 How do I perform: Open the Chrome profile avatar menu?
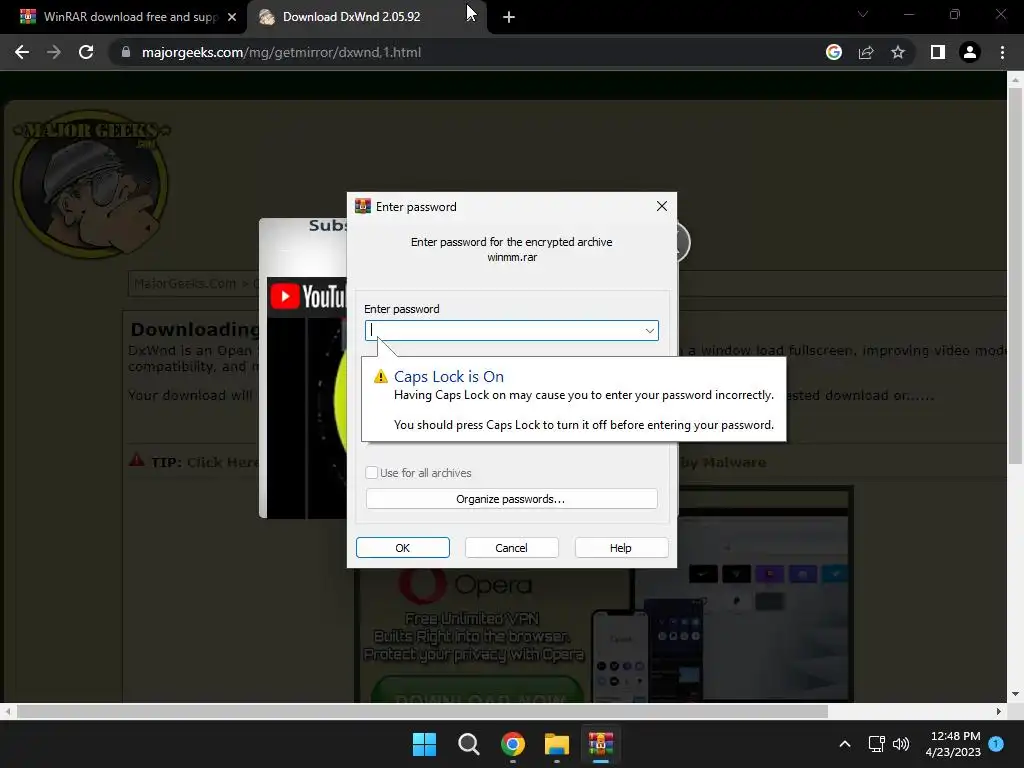click(x=970, y=52)
